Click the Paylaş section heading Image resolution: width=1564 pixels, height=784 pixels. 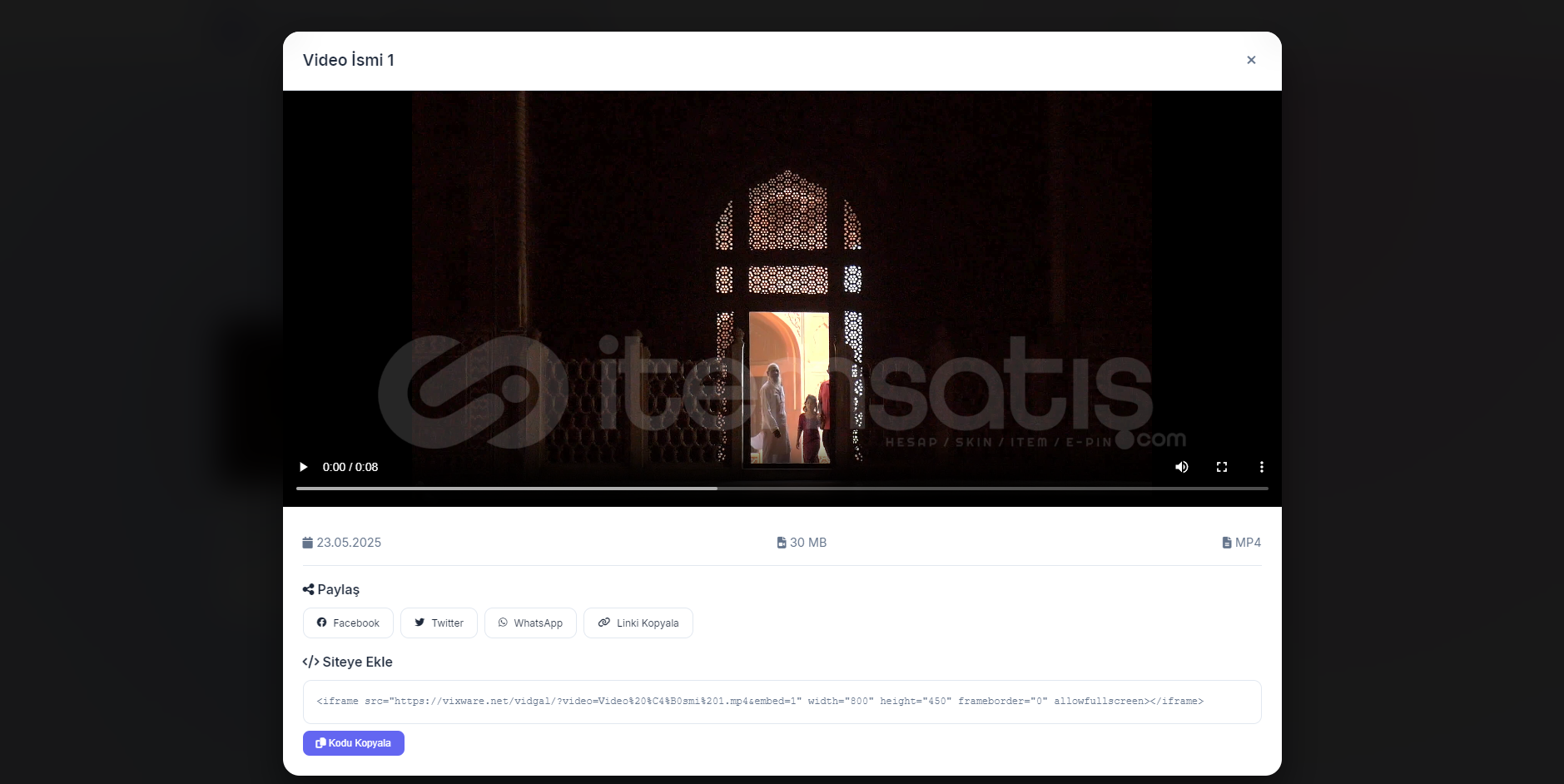331,589
